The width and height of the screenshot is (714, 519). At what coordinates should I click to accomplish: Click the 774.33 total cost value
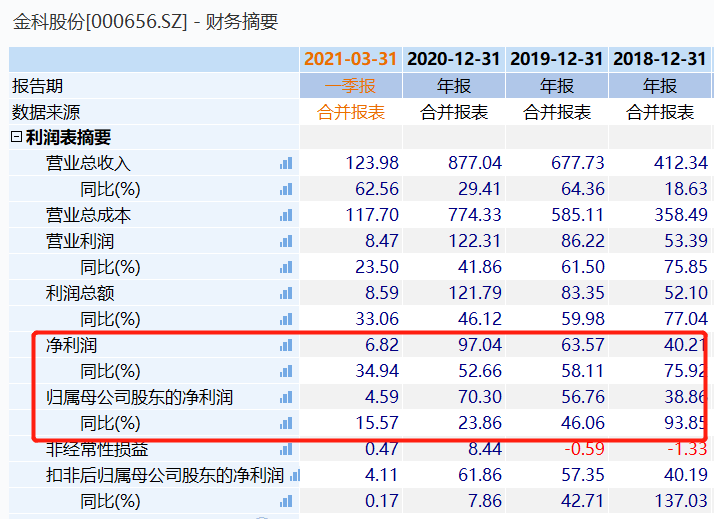pyautogui.click(x=475, y=215)
